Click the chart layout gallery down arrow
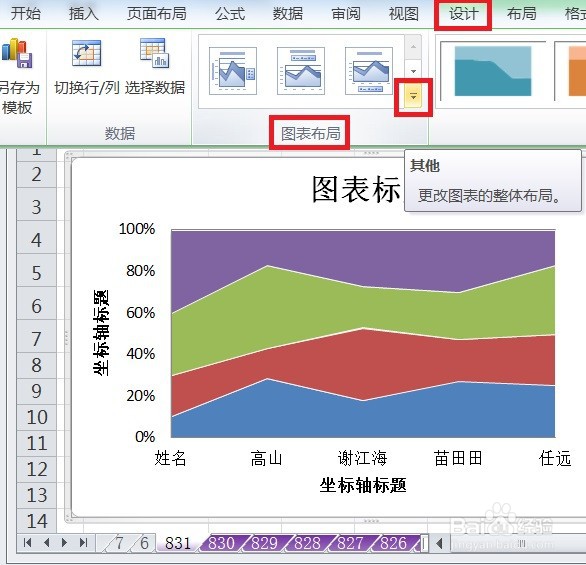586x565 pixels. coord(413,71)
